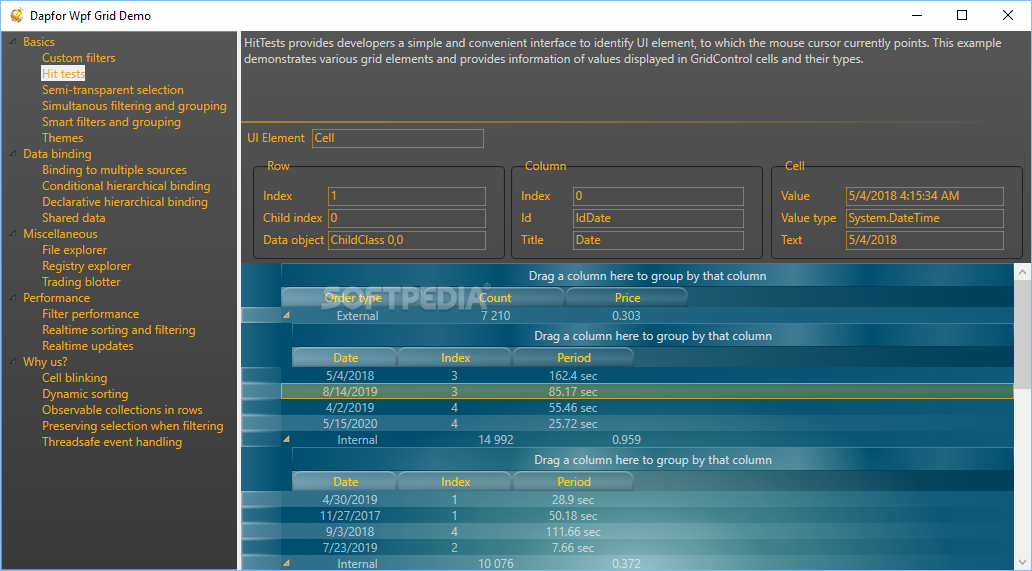Sort by Date header under Internal 14 992
Image resolution: width=1032 pixels, height=571 pixels.
[x=345, y=482]
